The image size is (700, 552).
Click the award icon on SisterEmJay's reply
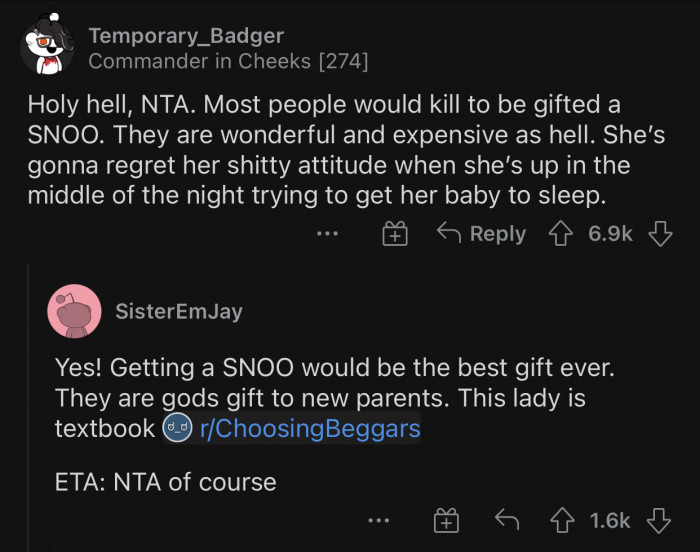(445, 521)
